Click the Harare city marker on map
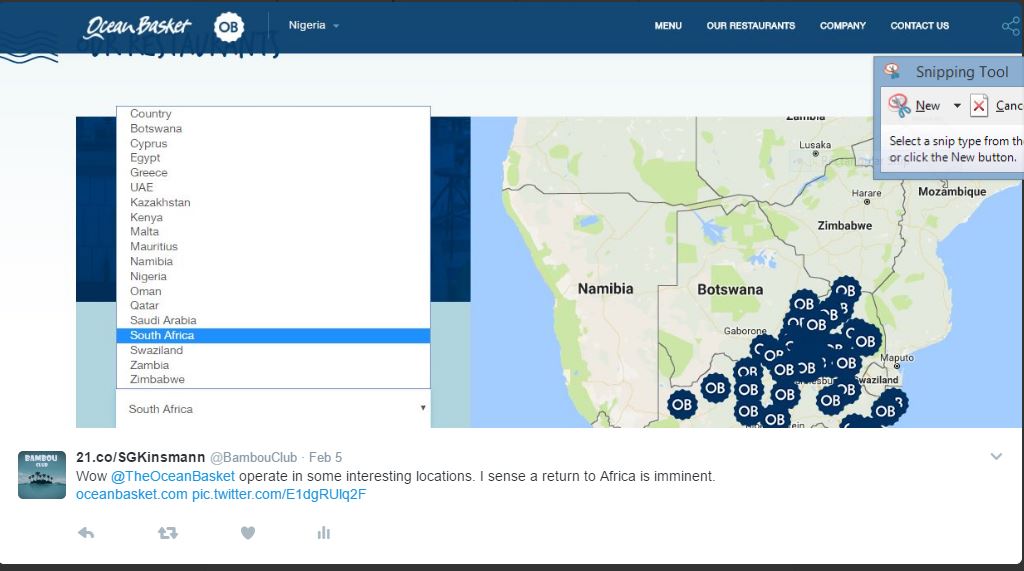 pos(867,203)
